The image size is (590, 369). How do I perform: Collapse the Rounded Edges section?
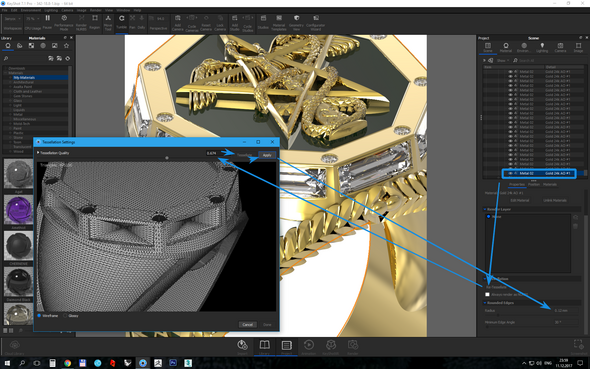pos(485,303)
